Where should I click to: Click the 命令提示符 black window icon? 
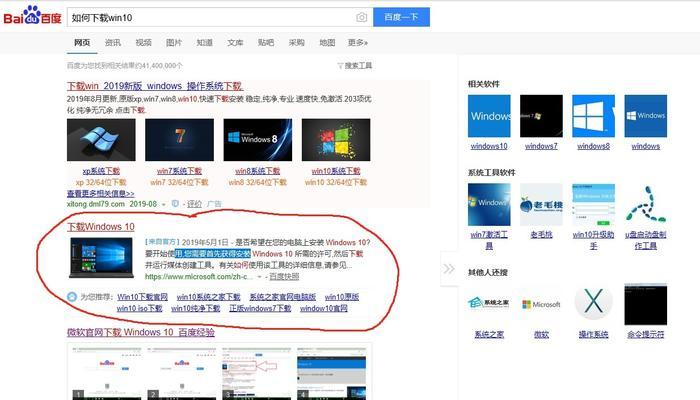point(646,304)
